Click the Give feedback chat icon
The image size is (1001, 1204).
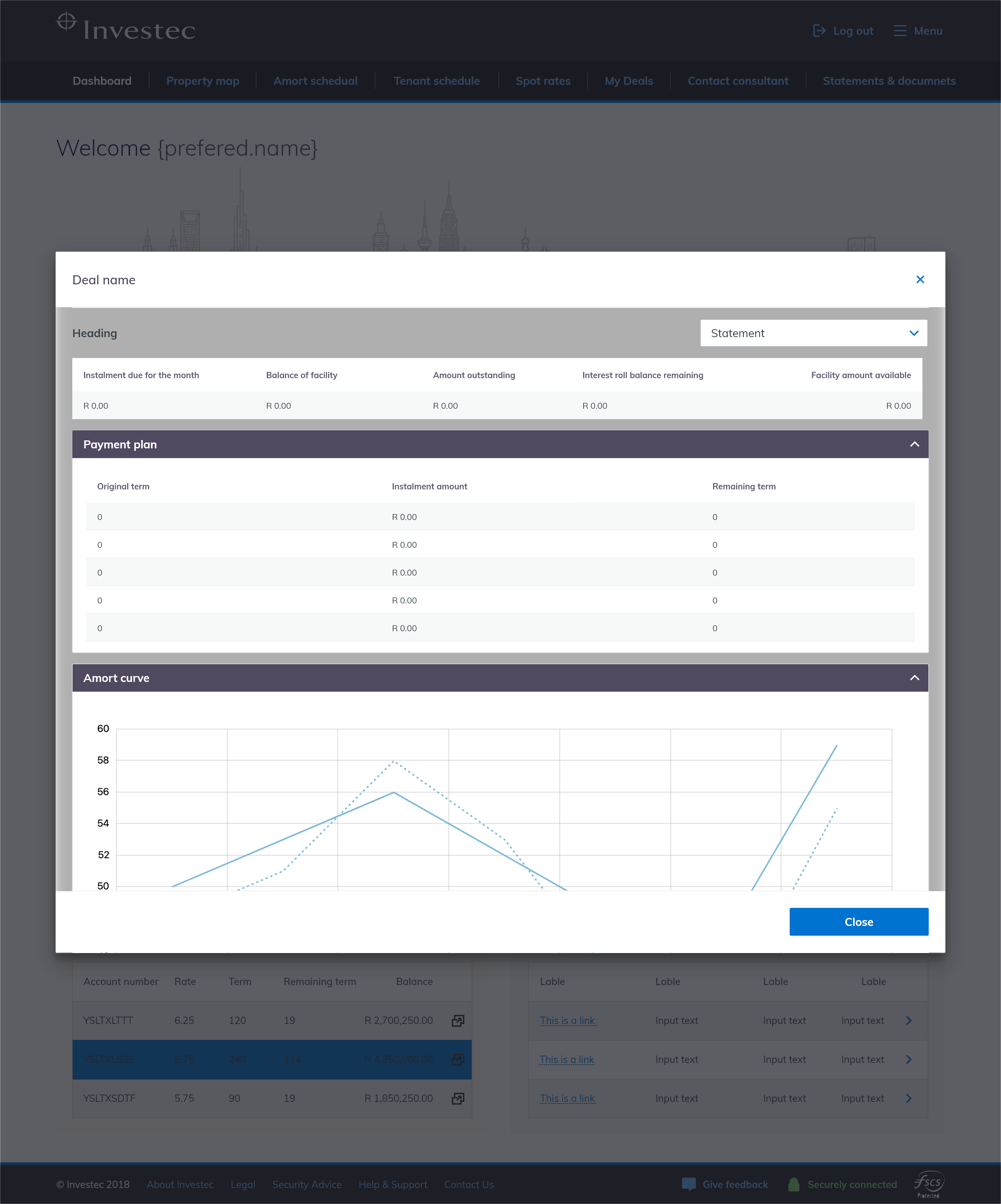pos(689,1184)
